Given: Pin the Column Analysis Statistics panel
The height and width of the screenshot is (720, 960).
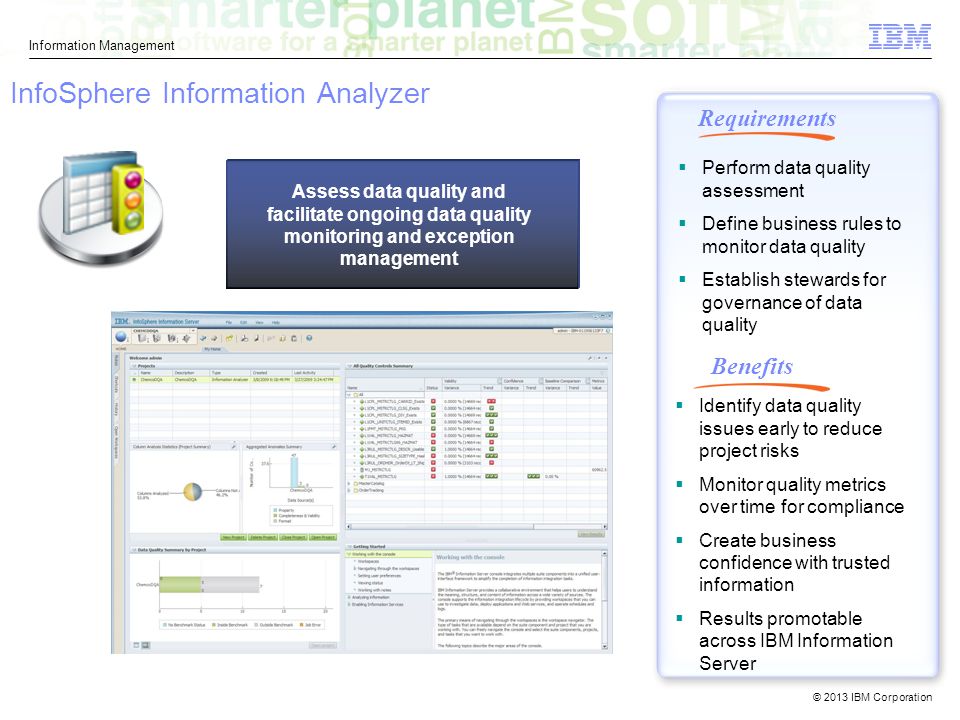Looking at the screenshot, I should click(234, 447).
